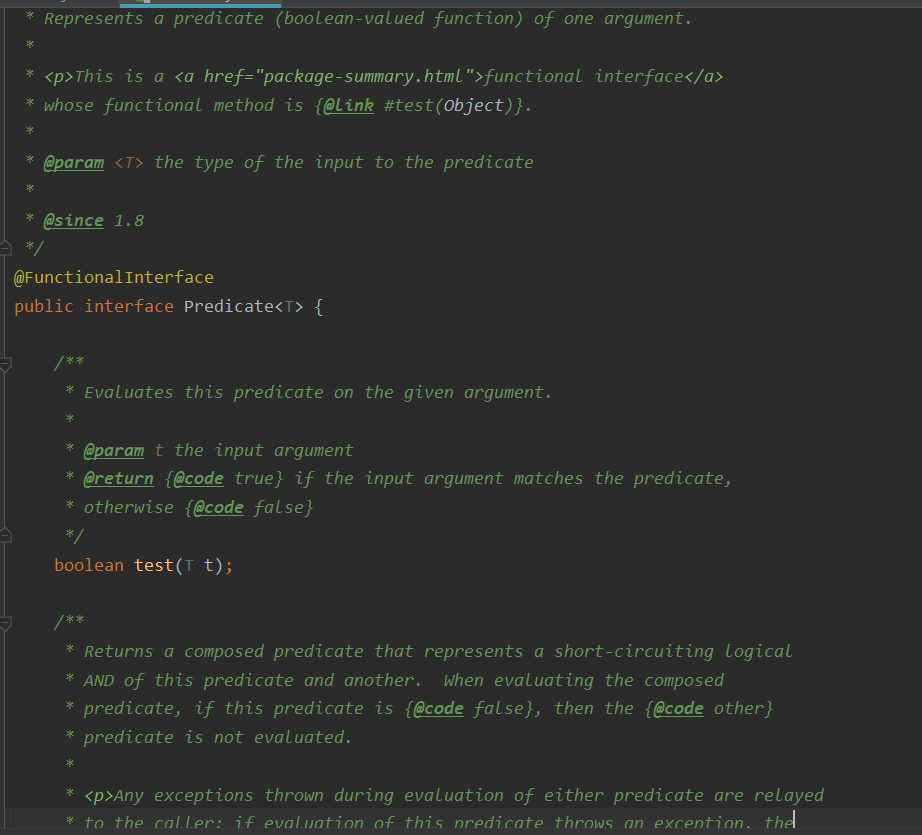The width and height of the screenshot is (922, 835).
Task: Click the @link Javadoc tag
Action: click(x=348, y=105)
